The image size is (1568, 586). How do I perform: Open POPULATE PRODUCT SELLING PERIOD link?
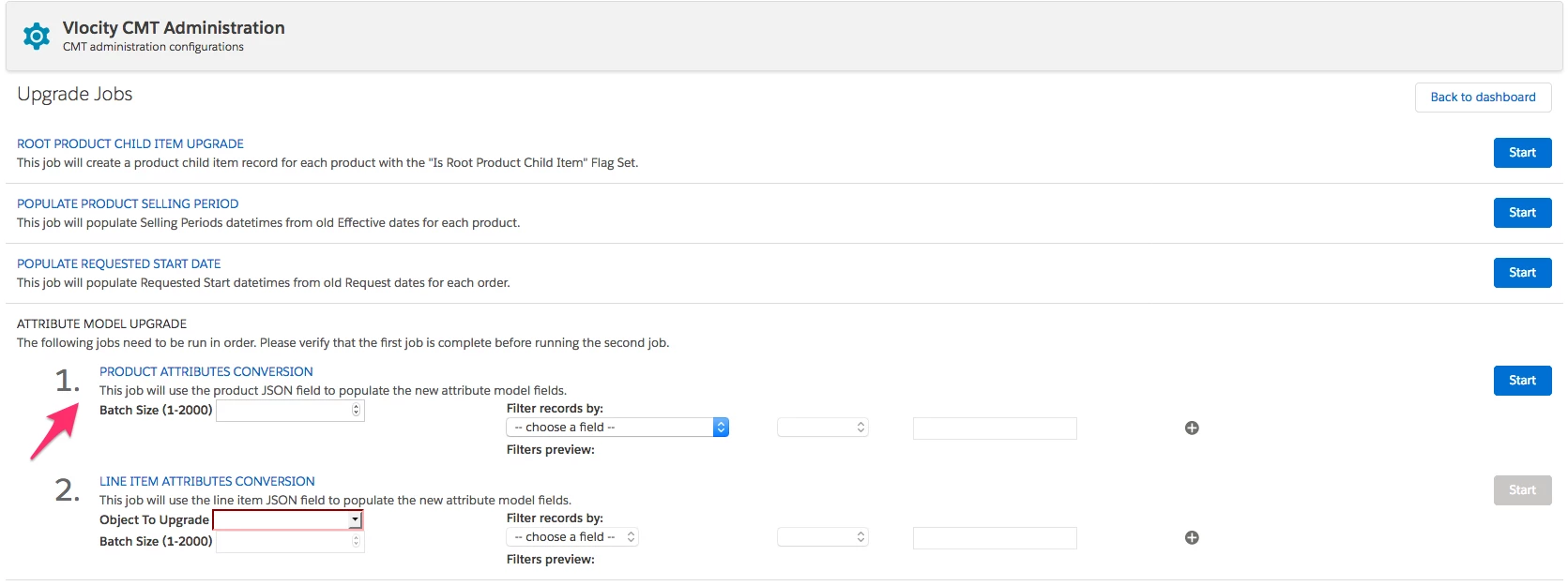tap(128, 203)
